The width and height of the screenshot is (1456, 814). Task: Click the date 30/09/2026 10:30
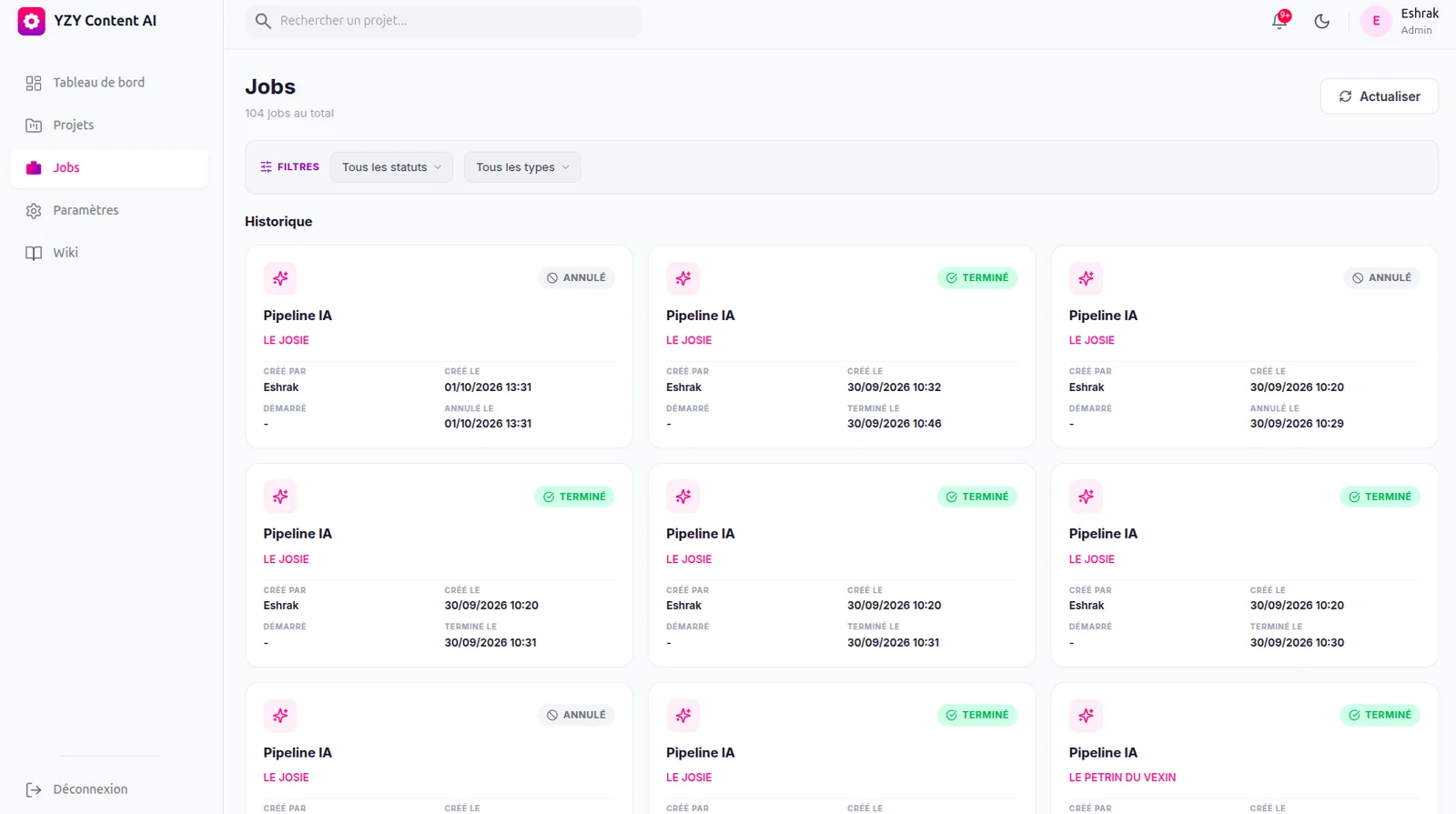[1297, 643]
